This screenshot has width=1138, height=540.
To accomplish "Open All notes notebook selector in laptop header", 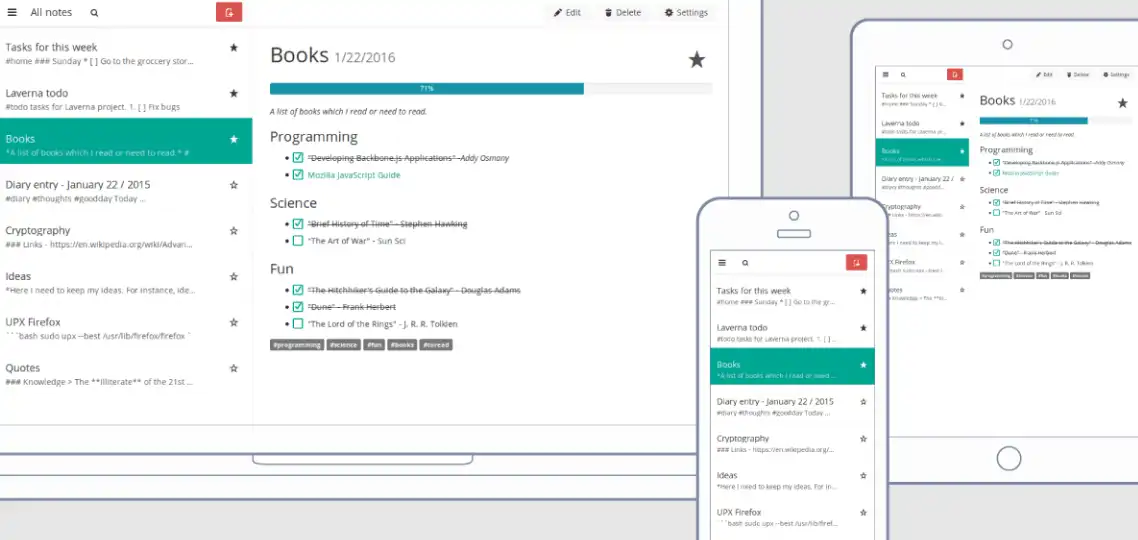I will [x=51, y=12].
